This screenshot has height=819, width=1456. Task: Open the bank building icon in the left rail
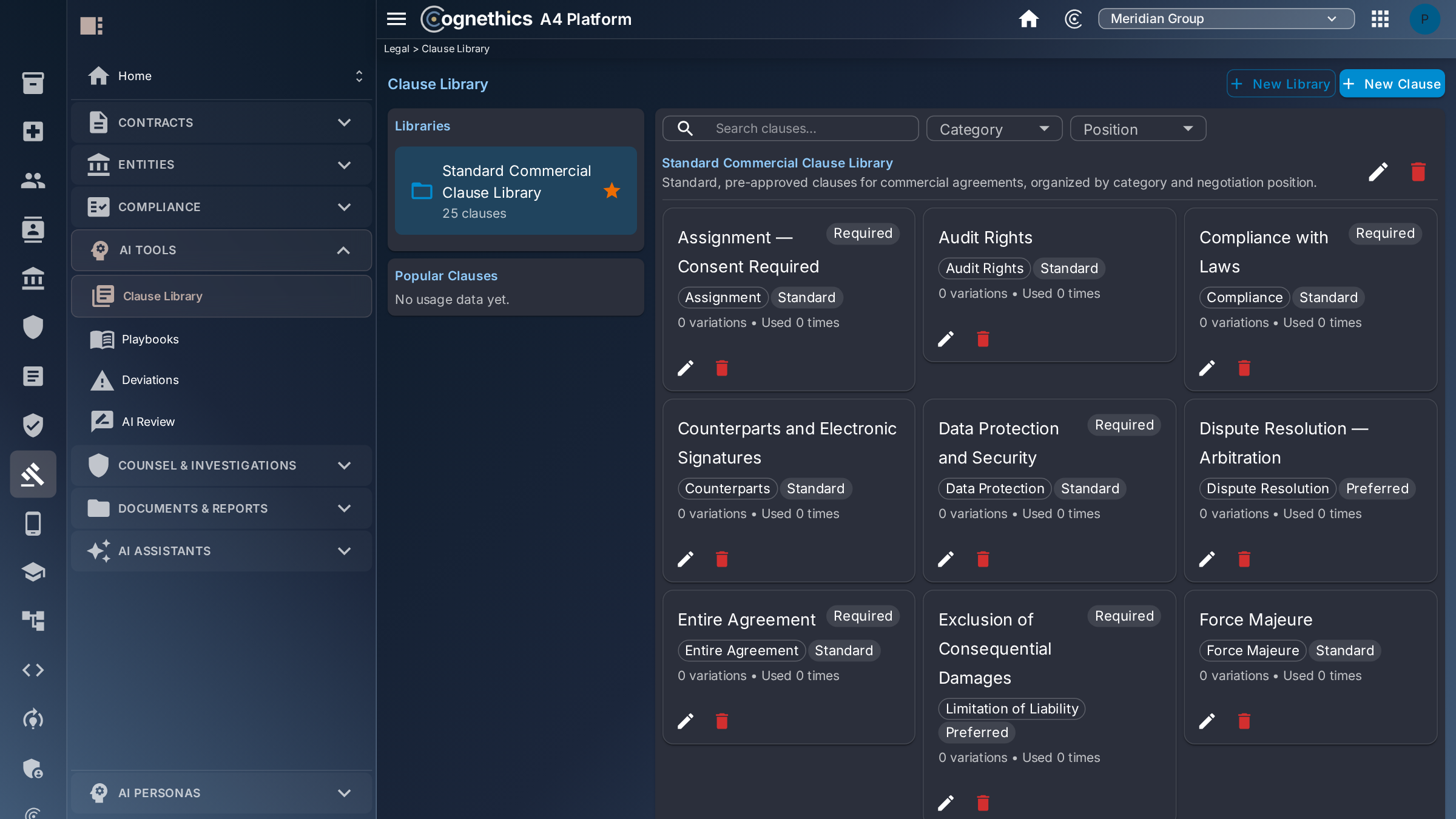click(x=33, y=278)
